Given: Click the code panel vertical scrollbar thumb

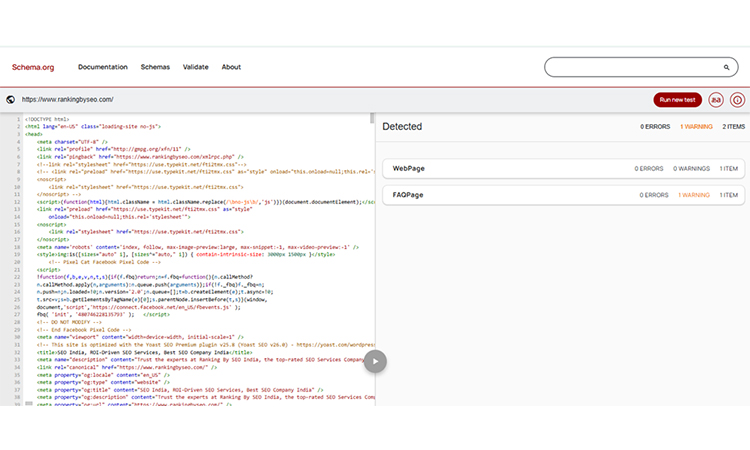Looking at the screenshot, I should tap(372, 118).
